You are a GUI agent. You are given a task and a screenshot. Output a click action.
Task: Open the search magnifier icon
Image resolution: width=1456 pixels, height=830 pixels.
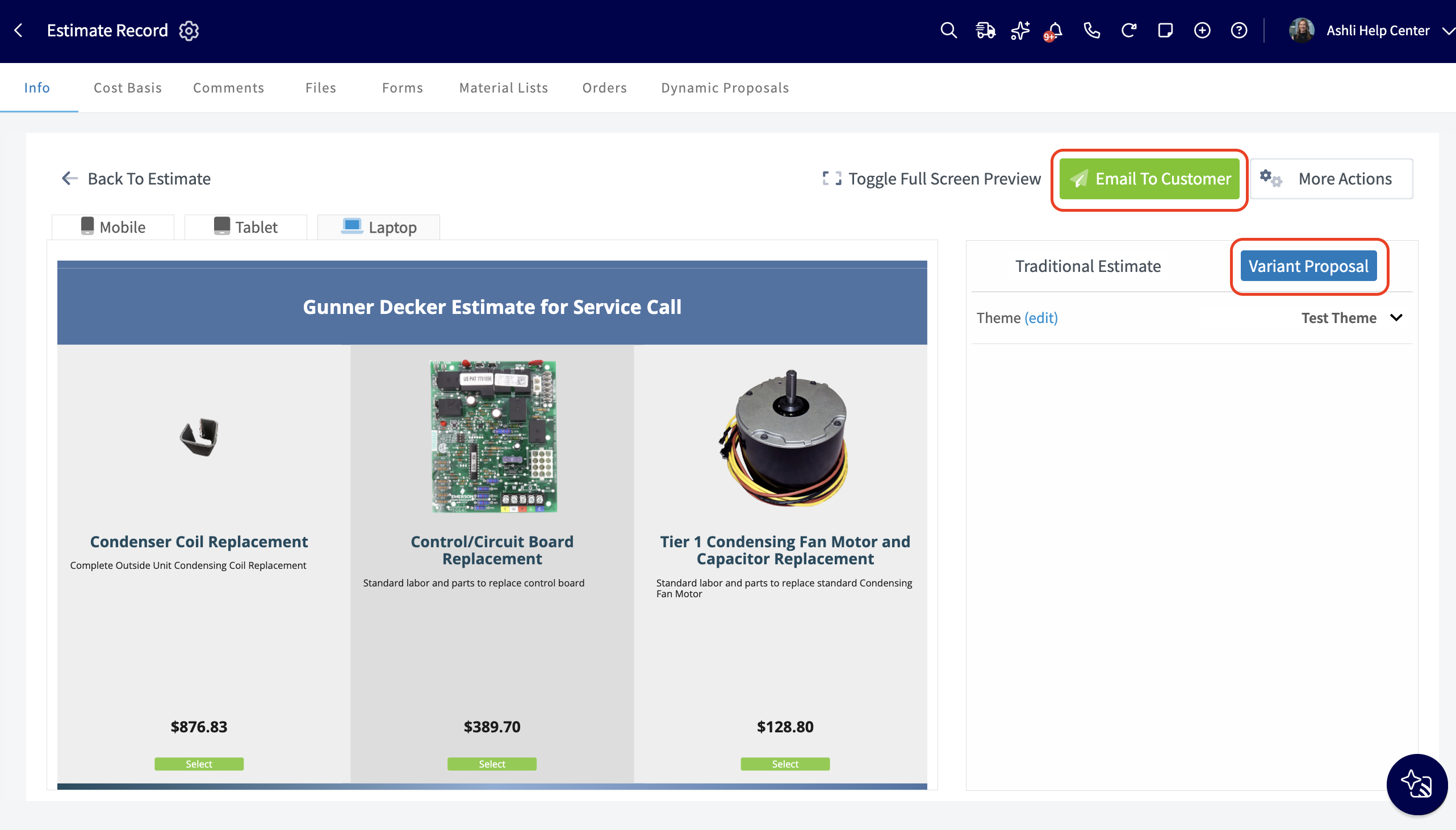coord(948,30)
